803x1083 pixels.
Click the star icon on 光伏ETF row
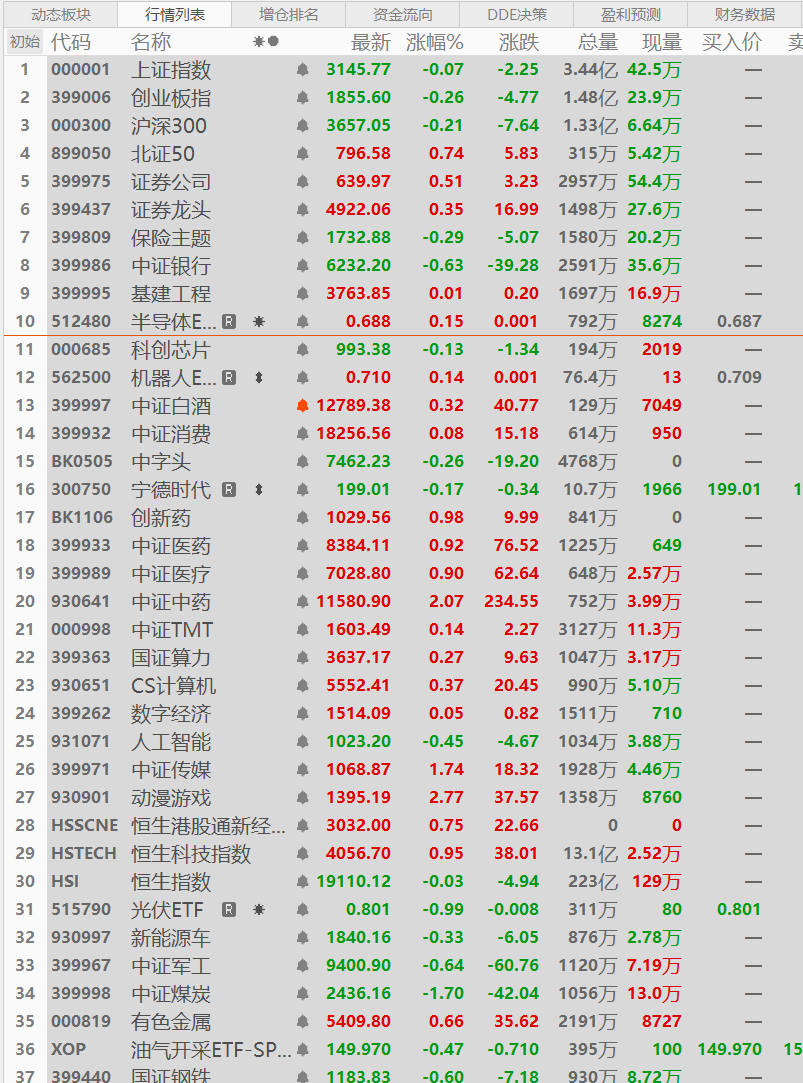258,909
